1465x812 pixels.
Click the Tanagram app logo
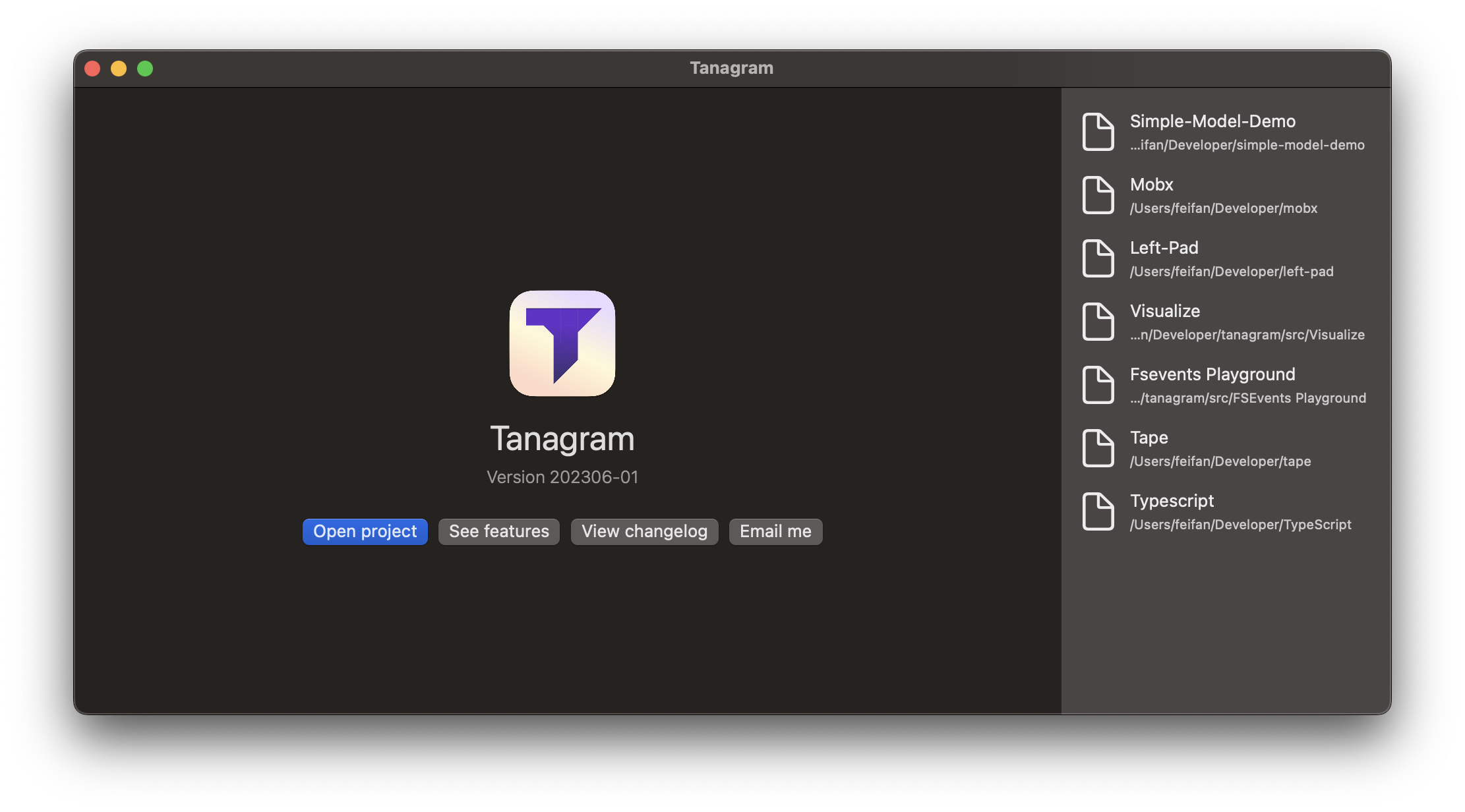tap(562, 343)
